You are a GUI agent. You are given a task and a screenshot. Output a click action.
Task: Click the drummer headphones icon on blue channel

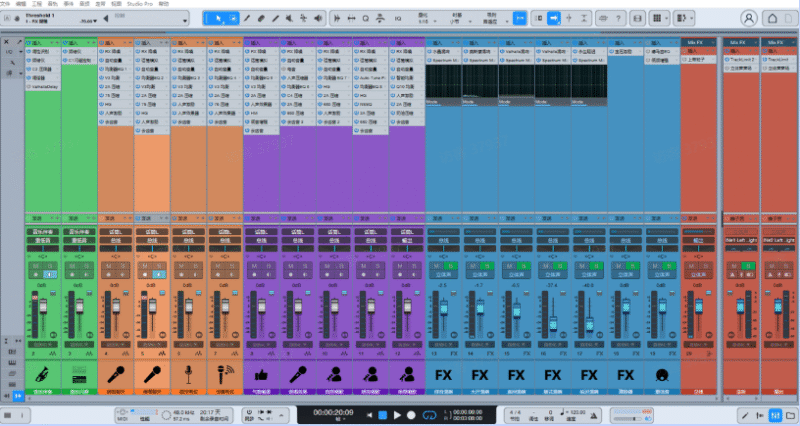(662, 375)
